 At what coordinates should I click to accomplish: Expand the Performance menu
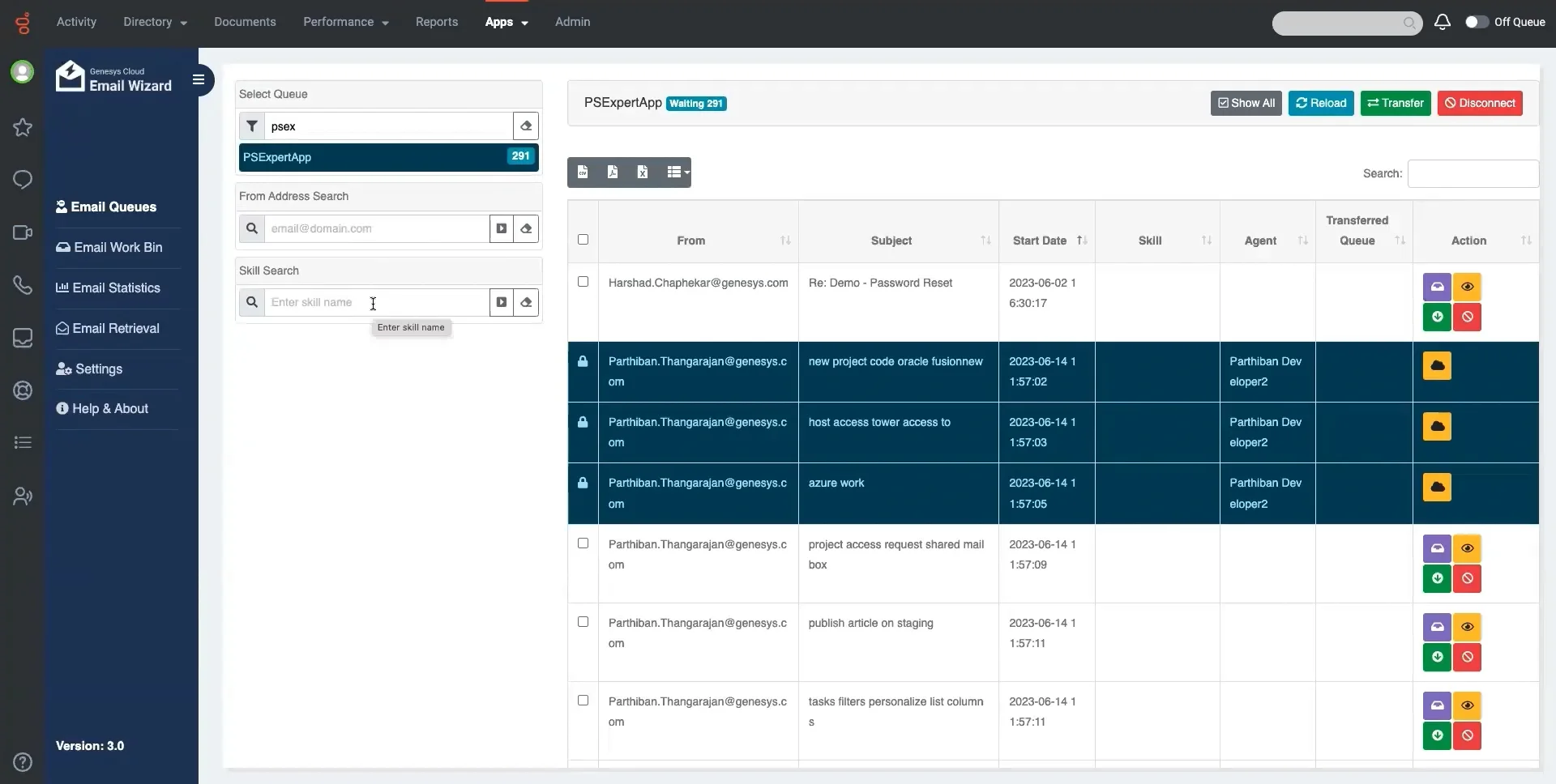[x=345, y=22]
